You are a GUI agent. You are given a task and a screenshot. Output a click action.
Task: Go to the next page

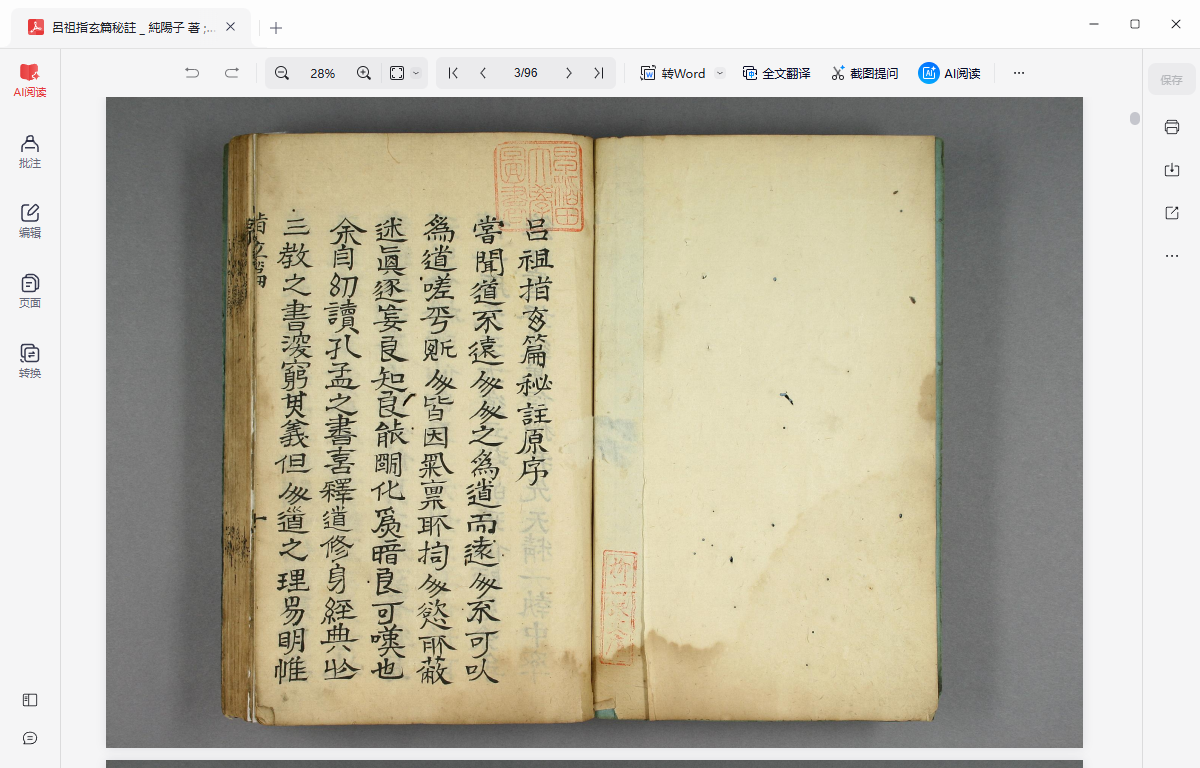click(569, 73)
